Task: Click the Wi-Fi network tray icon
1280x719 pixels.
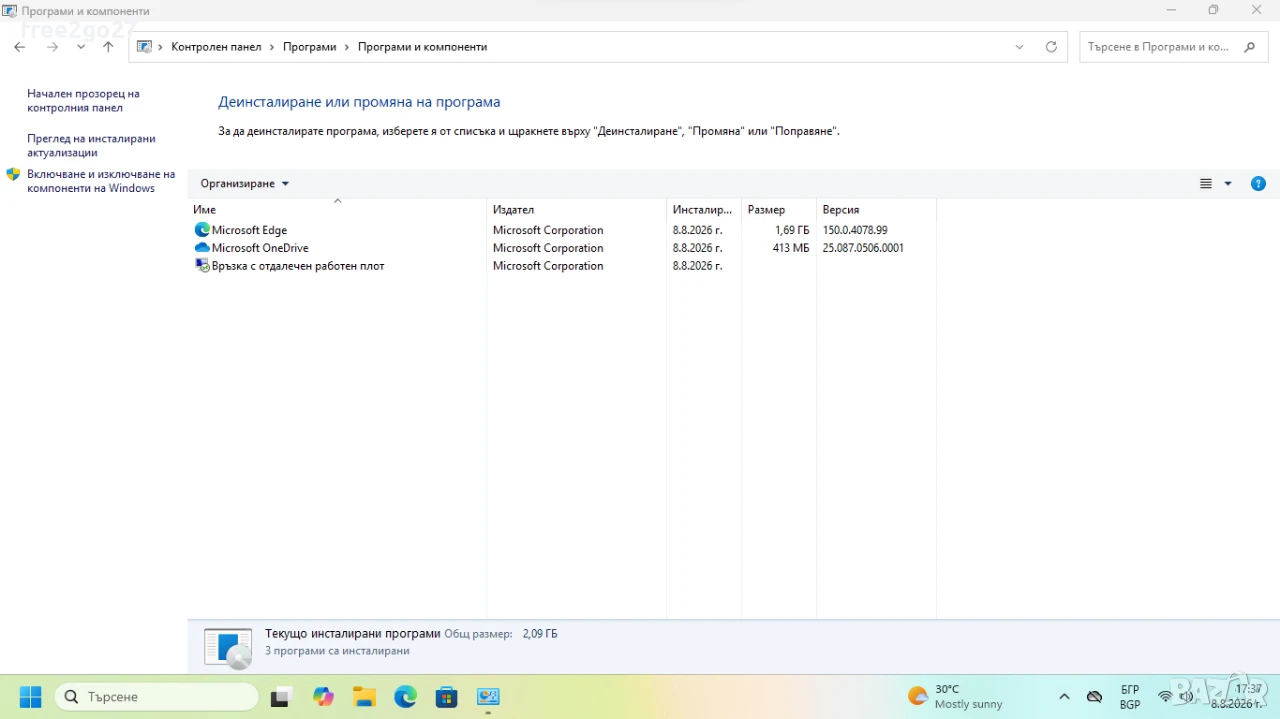Action: click(x=1165, y=697)
